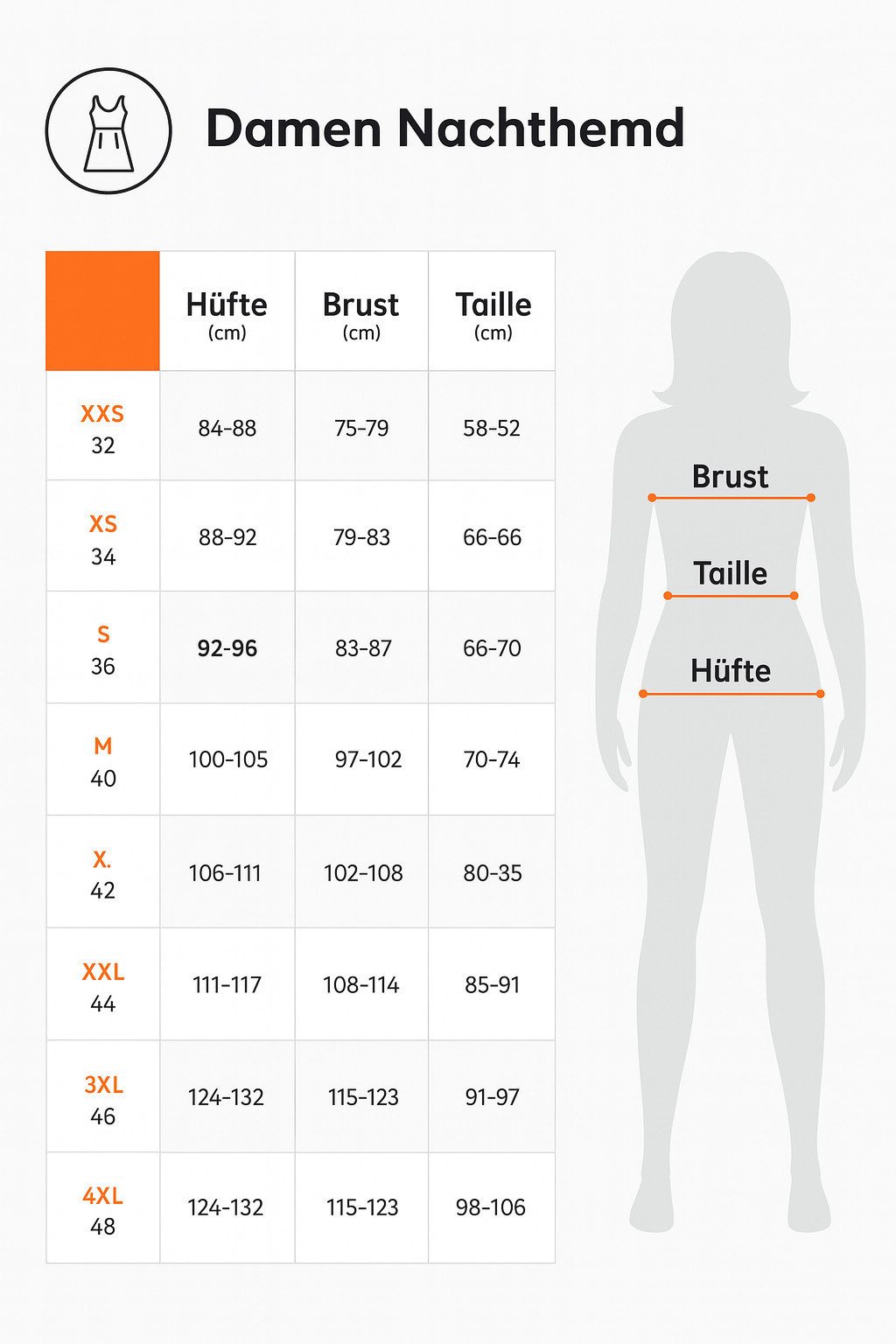Screen dimensions: 896x1344
Task: Choose the 4XL 48 size label
Action: pos(102,1210)
